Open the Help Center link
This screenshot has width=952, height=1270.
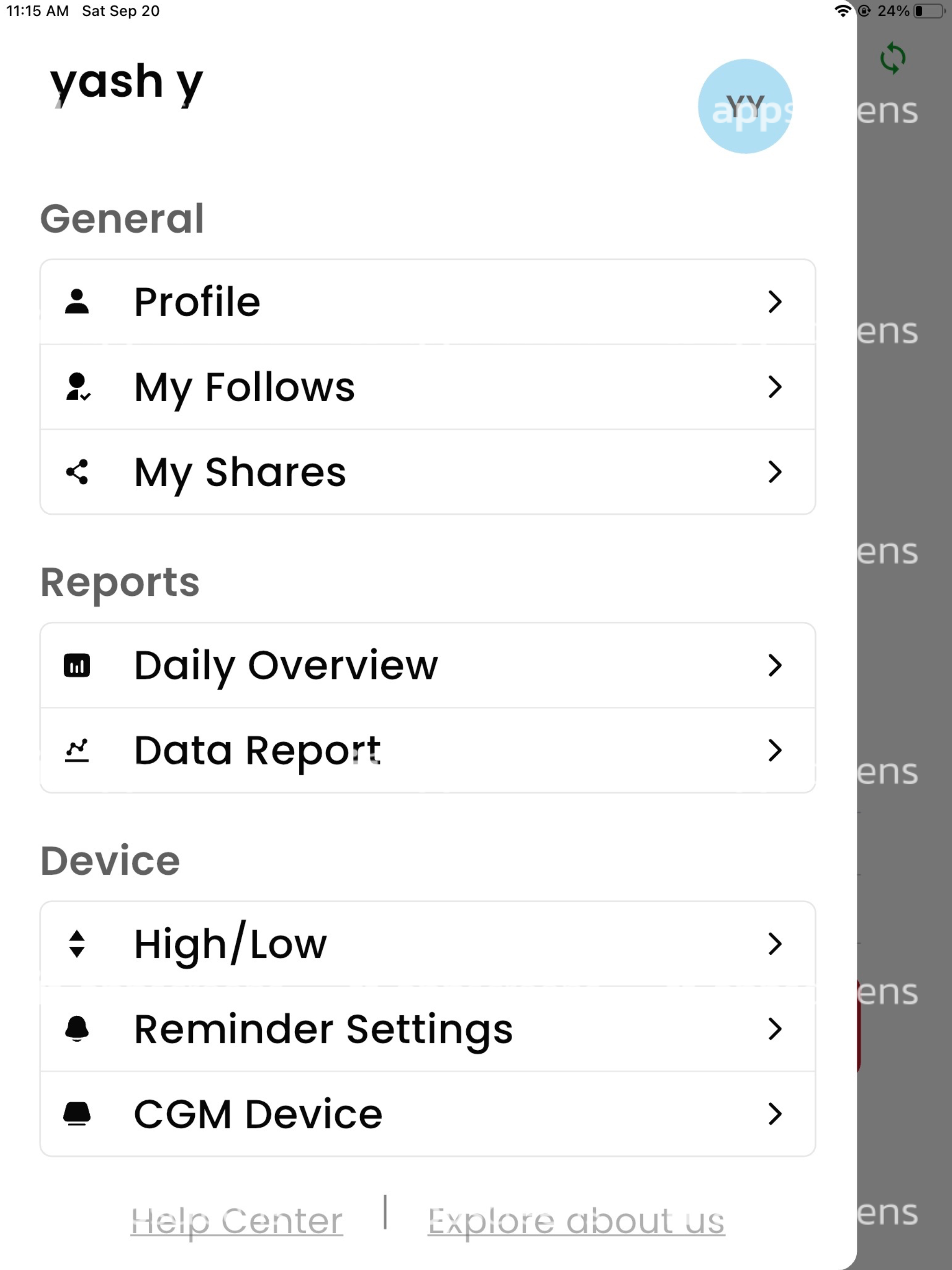point(237,1221)
